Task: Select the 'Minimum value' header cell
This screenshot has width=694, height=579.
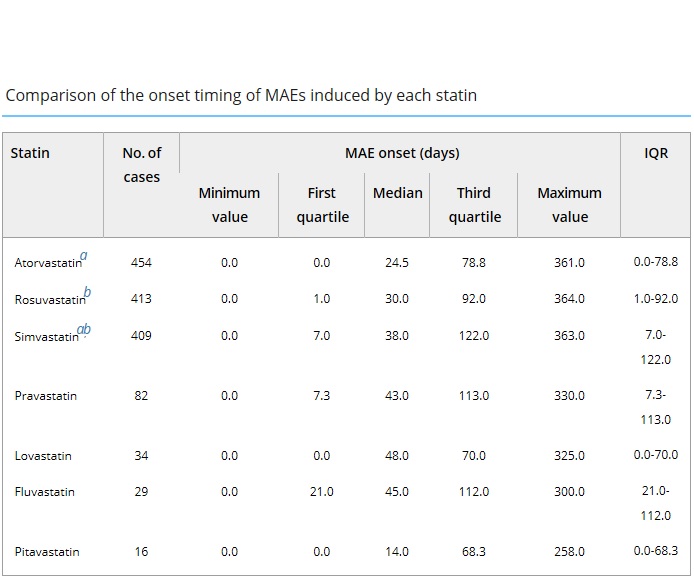Action: point(229,205)
